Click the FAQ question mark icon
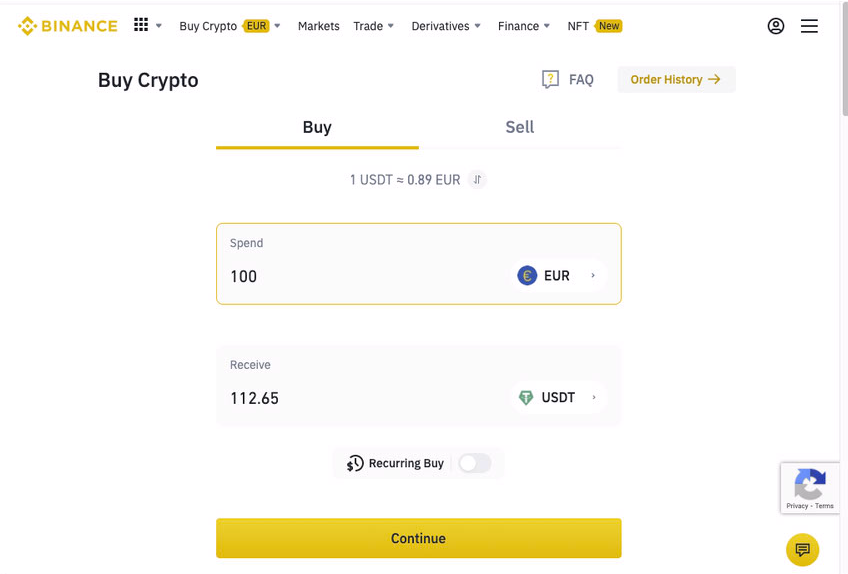Viewport: 848px width, 574px height. point(550,80)
